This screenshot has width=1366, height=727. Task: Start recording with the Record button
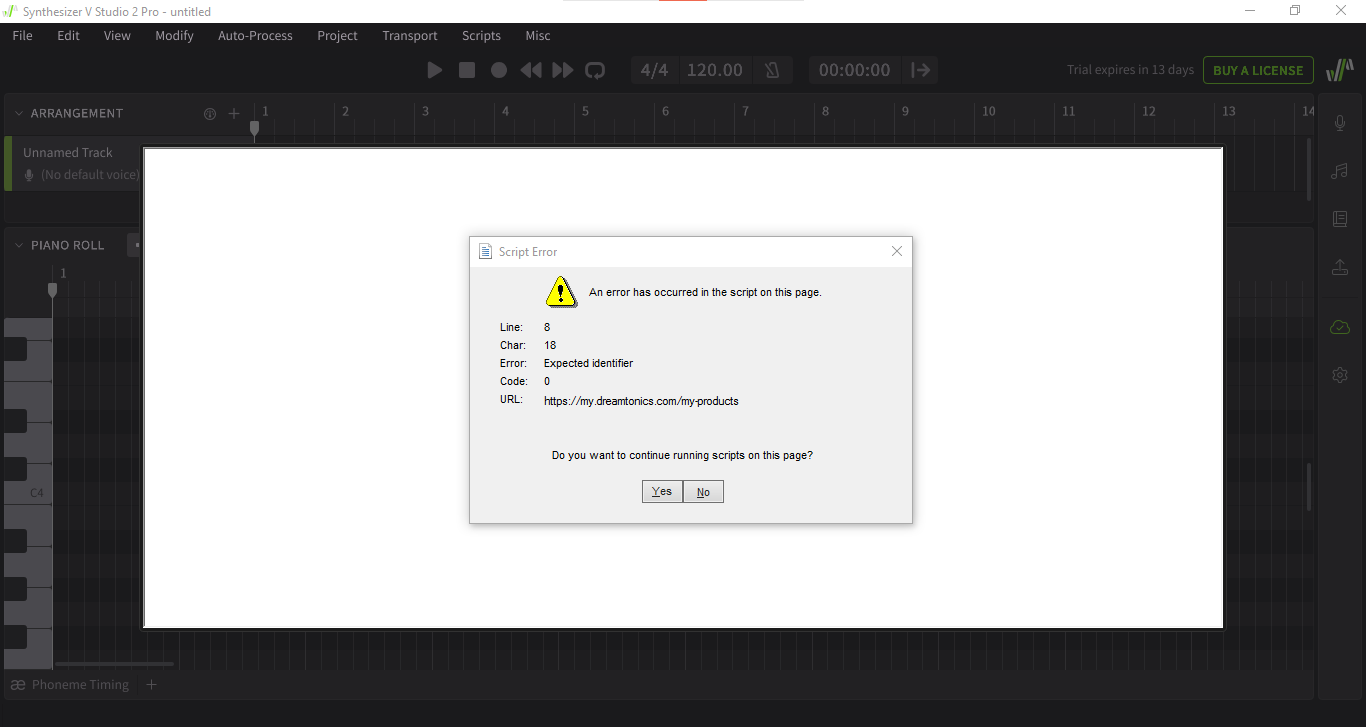[x=499, y=70]
